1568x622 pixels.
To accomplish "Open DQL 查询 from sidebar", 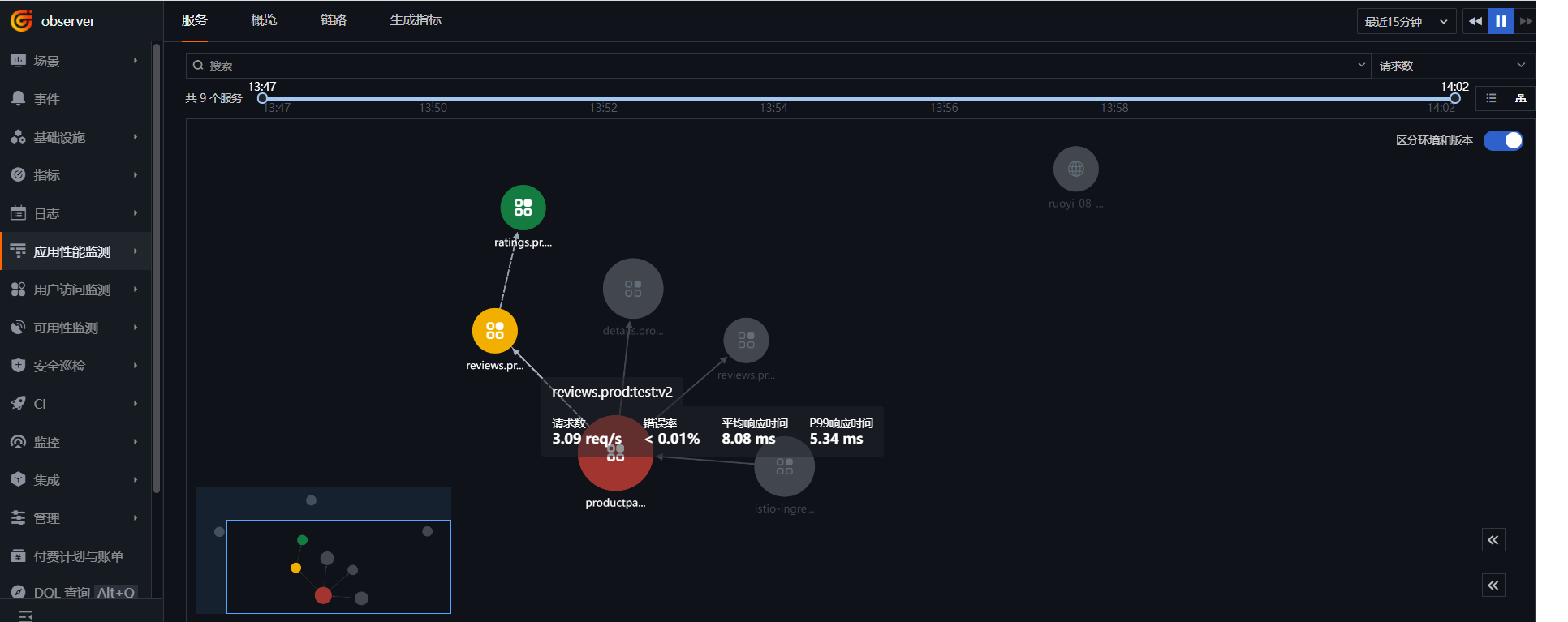I will [x=75, y=593].
